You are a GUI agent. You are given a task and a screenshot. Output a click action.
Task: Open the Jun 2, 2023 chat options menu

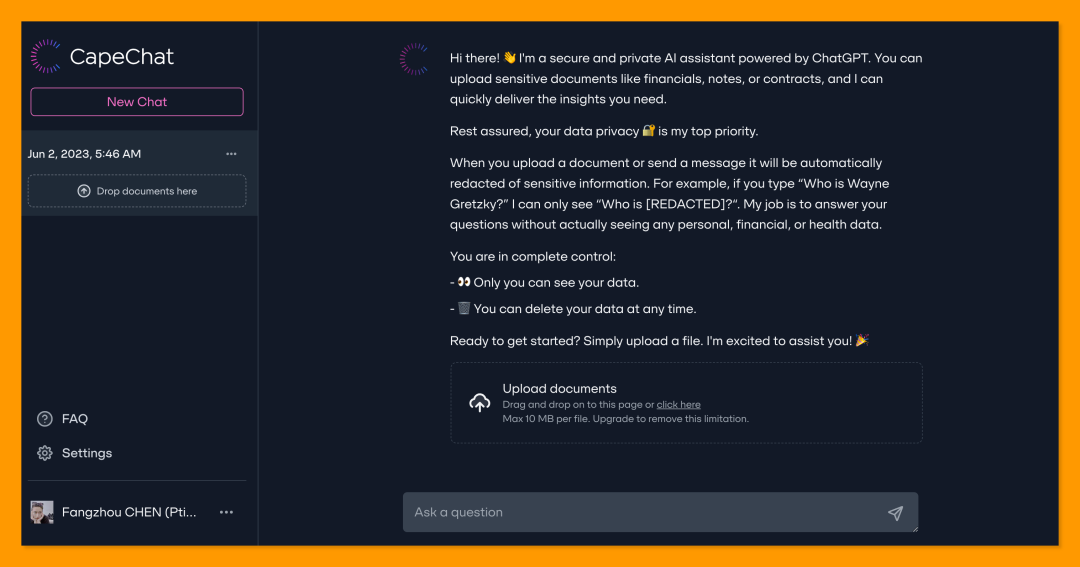[x=231, y=154]
